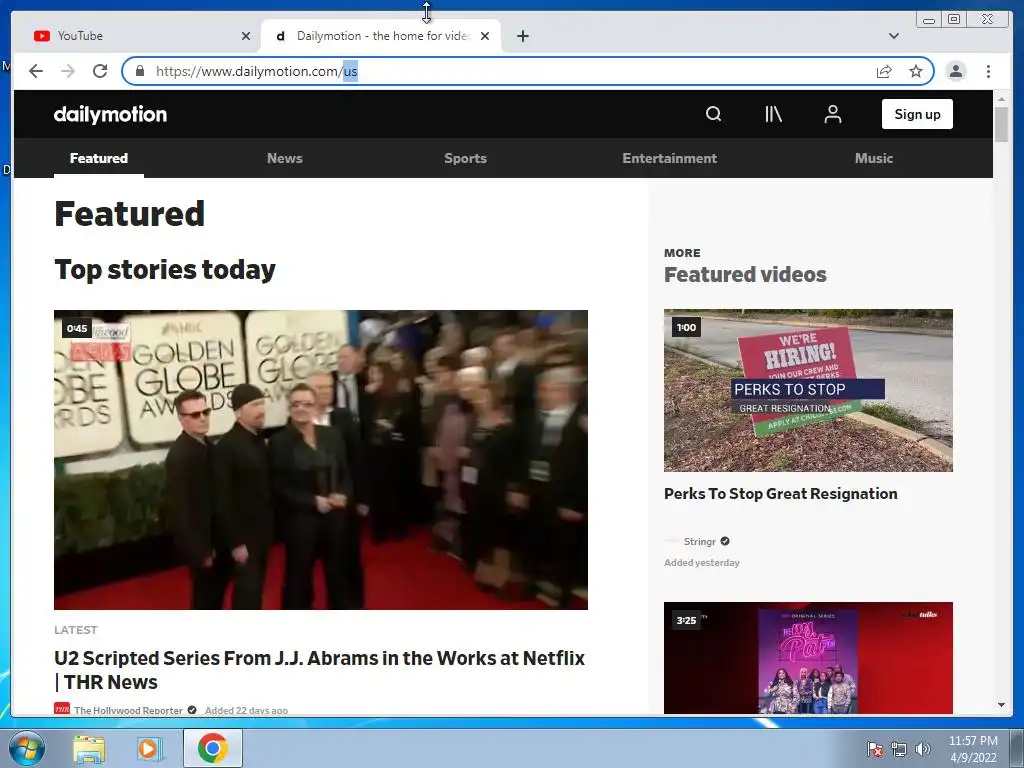
Task: Launch Windows Media Player from taskbar
Action: pos(149,749)
